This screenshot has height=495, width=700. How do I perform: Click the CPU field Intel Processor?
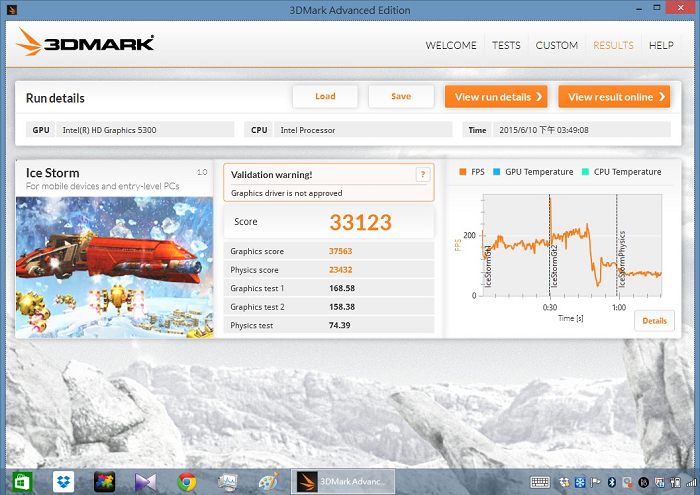pyautogui.click(x=362, y=130)
